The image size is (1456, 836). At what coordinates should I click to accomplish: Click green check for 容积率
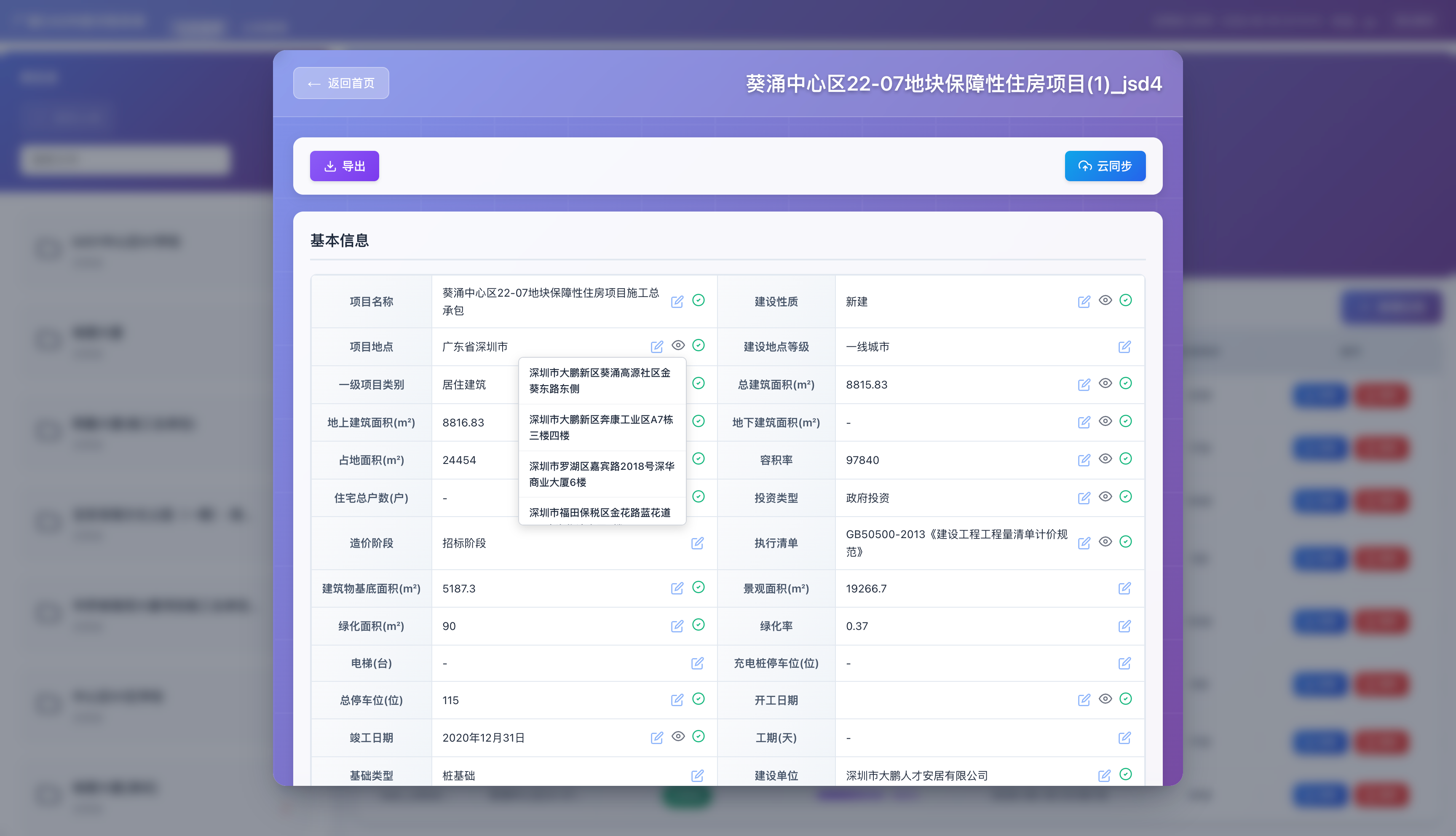[1126, 459]
